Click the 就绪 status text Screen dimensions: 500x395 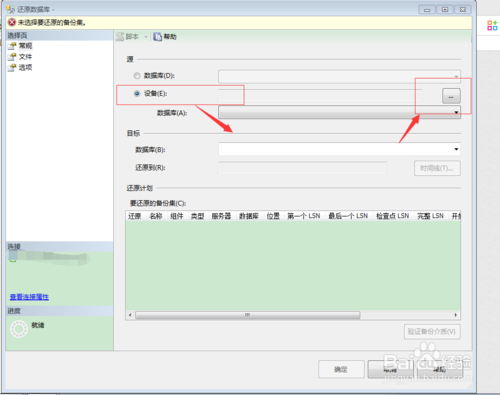point(38,325)
